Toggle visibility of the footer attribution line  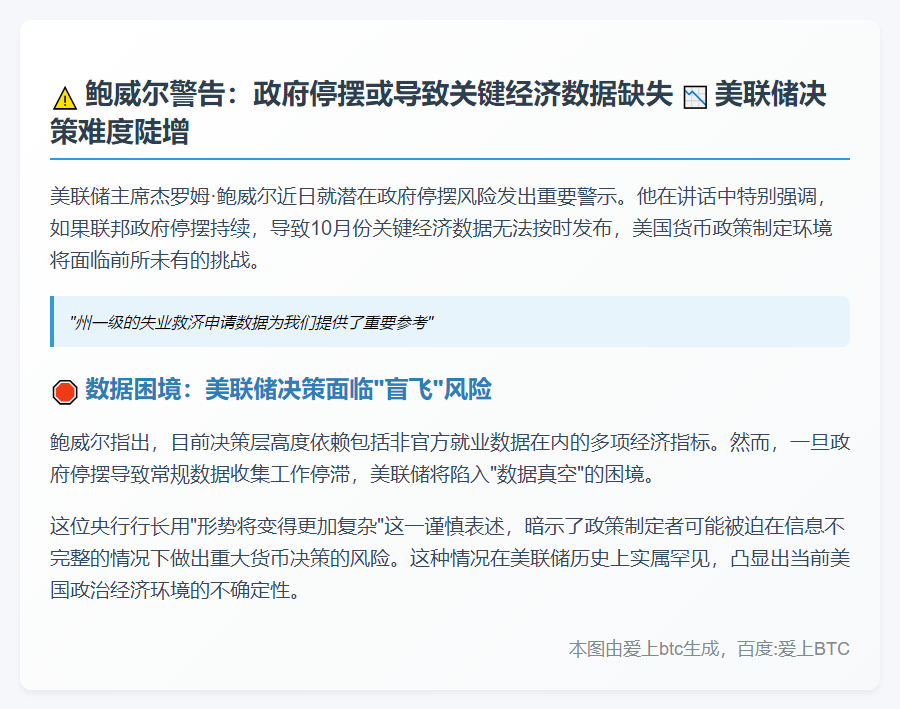coord(707,648)
